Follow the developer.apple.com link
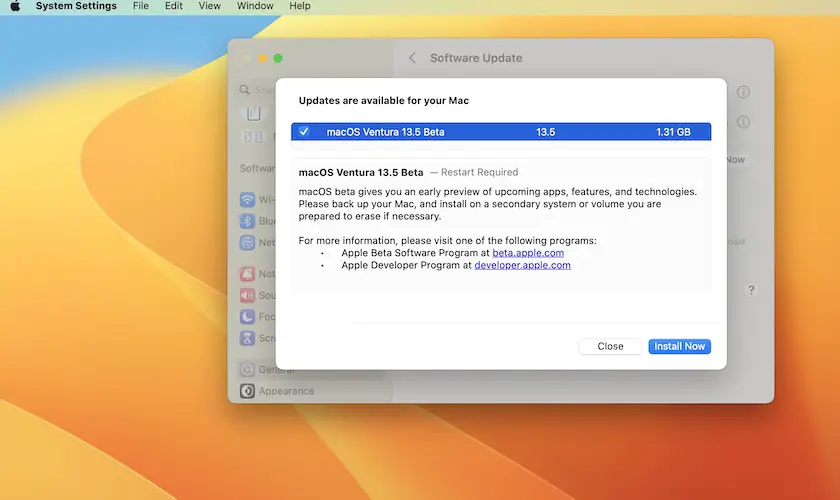Screen dimensions: 840x500 tap(522, 265)
